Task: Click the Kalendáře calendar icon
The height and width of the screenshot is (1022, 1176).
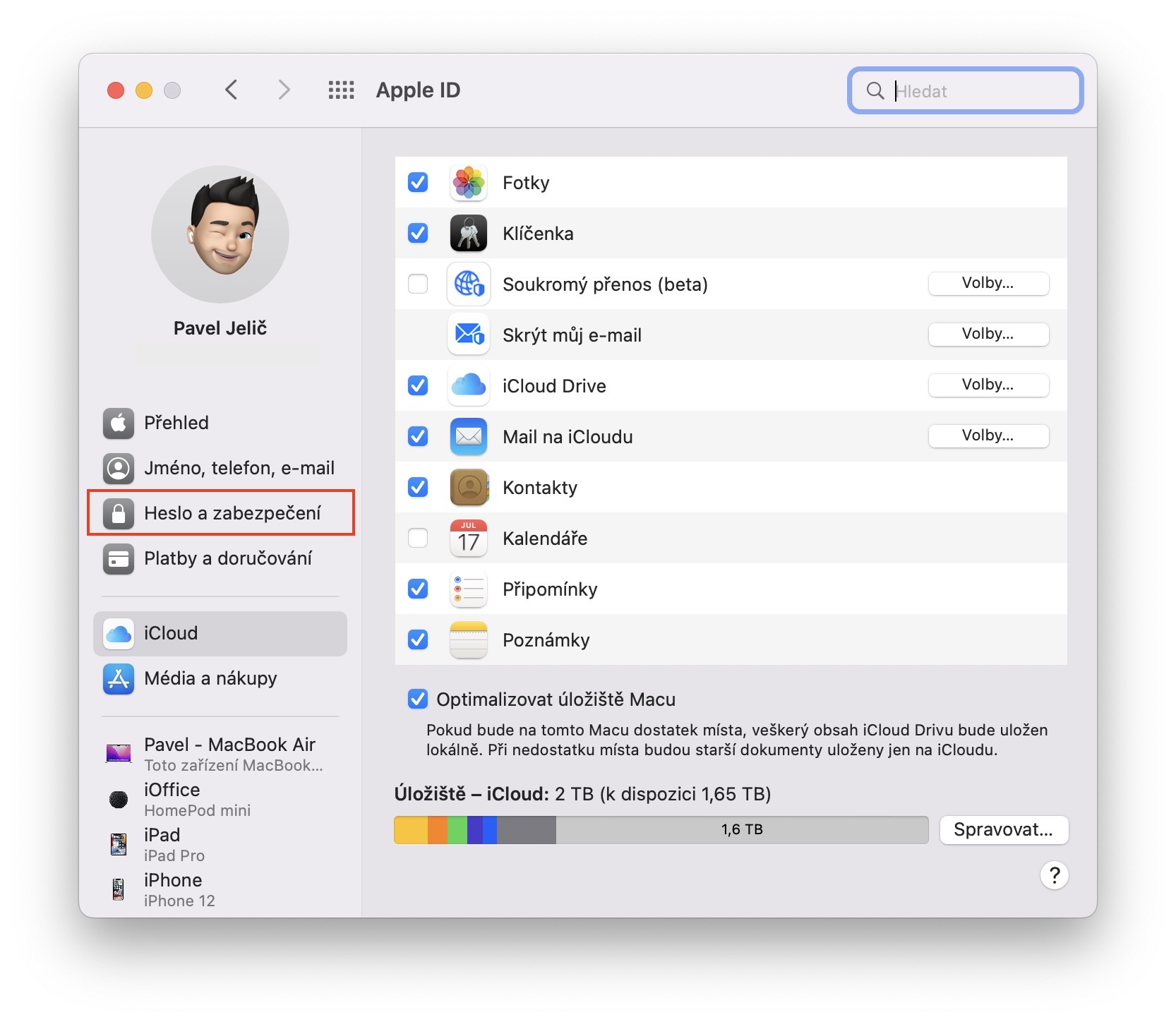Action: point(469,539)
